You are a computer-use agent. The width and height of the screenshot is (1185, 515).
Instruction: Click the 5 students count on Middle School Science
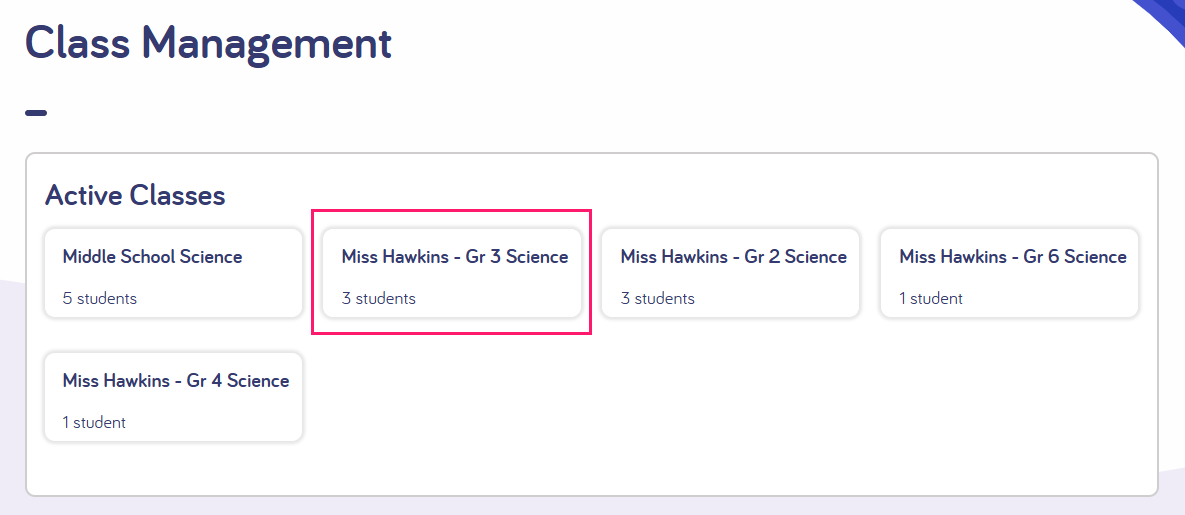click(x=100, y=299)
